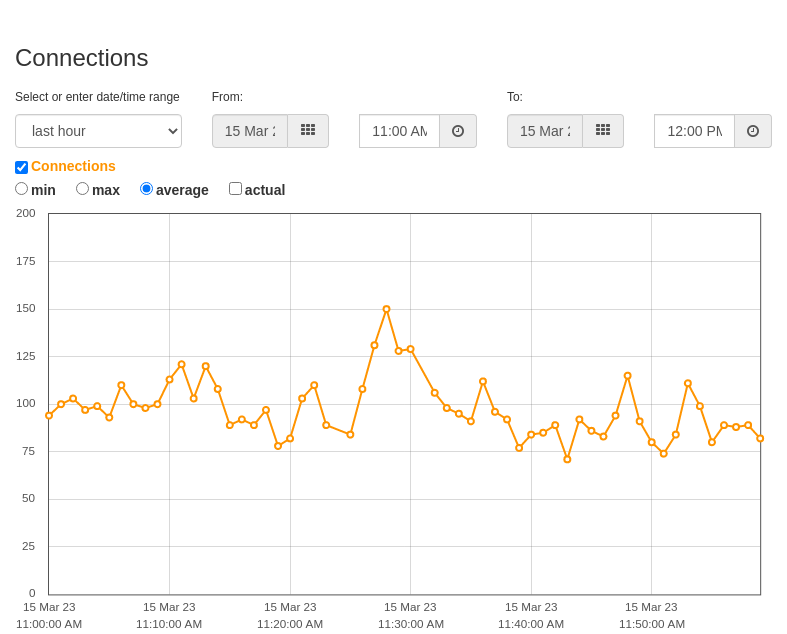Click the lowest data point after 11:40 AM

point(567,459)
